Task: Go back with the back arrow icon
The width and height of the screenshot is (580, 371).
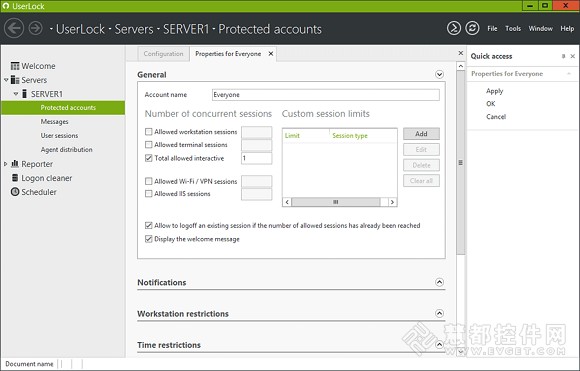Action: click(14, 28)
